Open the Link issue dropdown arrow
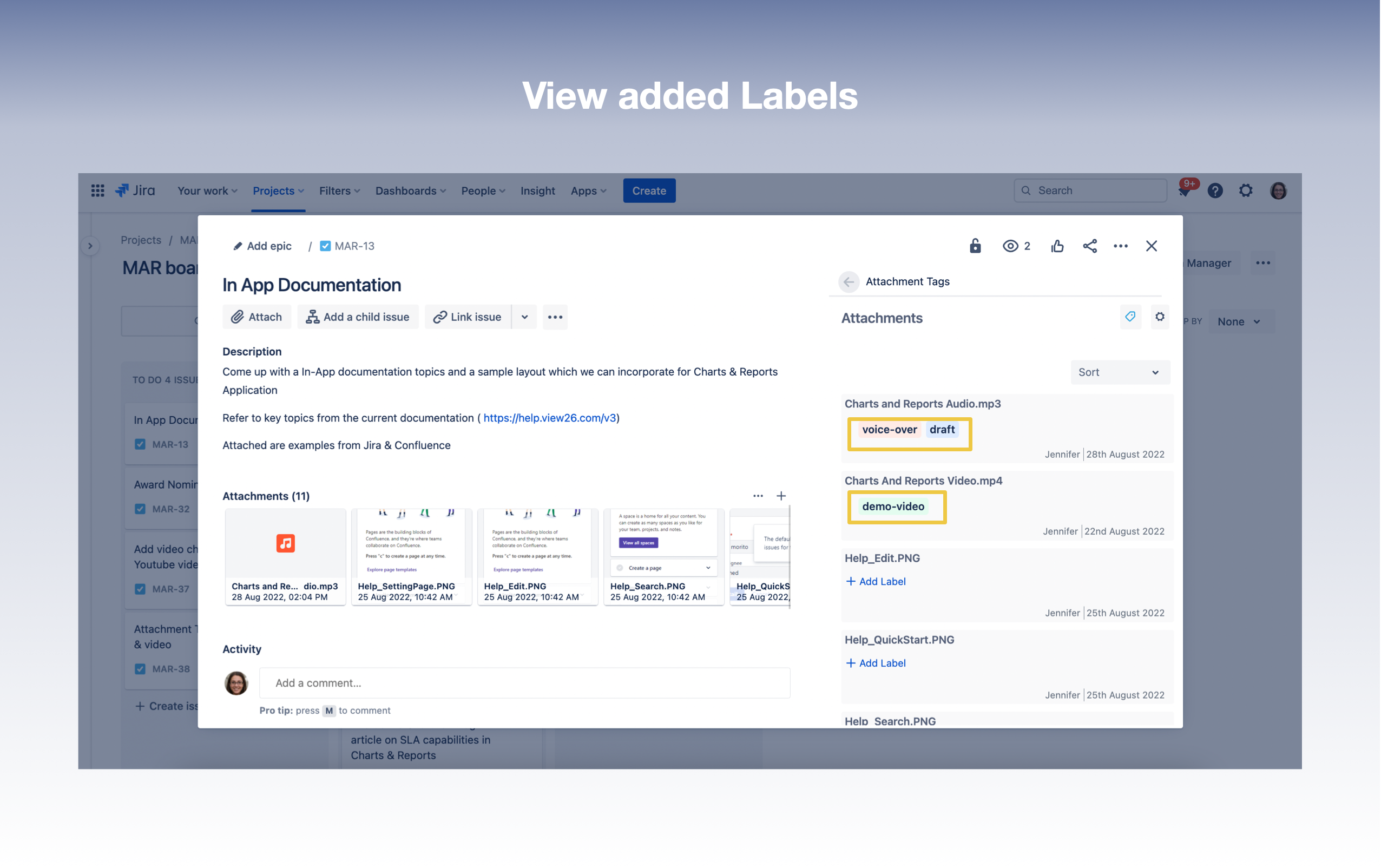The width and height of the screenshot is (1381, 868). (x=524, y=317)
